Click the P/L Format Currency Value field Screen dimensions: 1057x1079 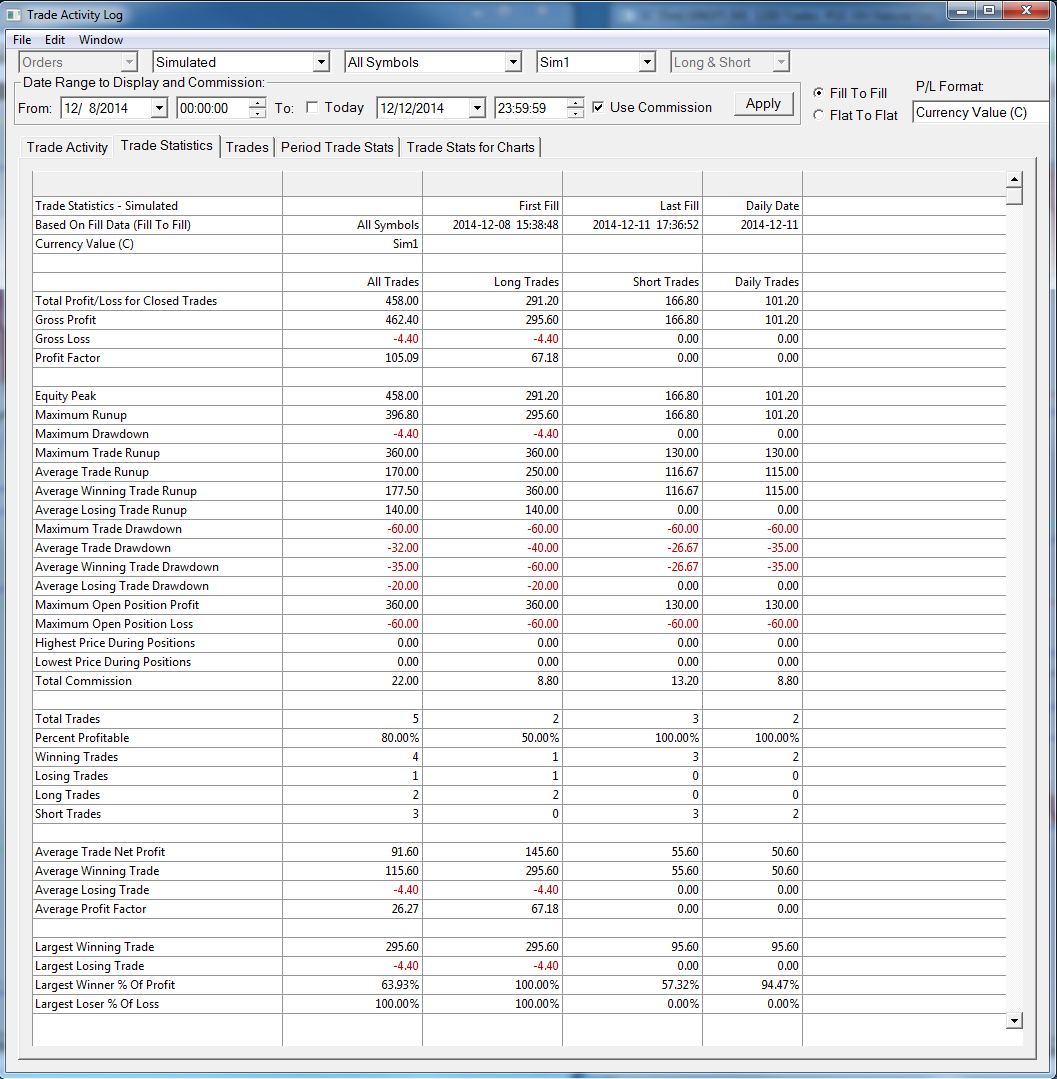click(x=982, y=112)
